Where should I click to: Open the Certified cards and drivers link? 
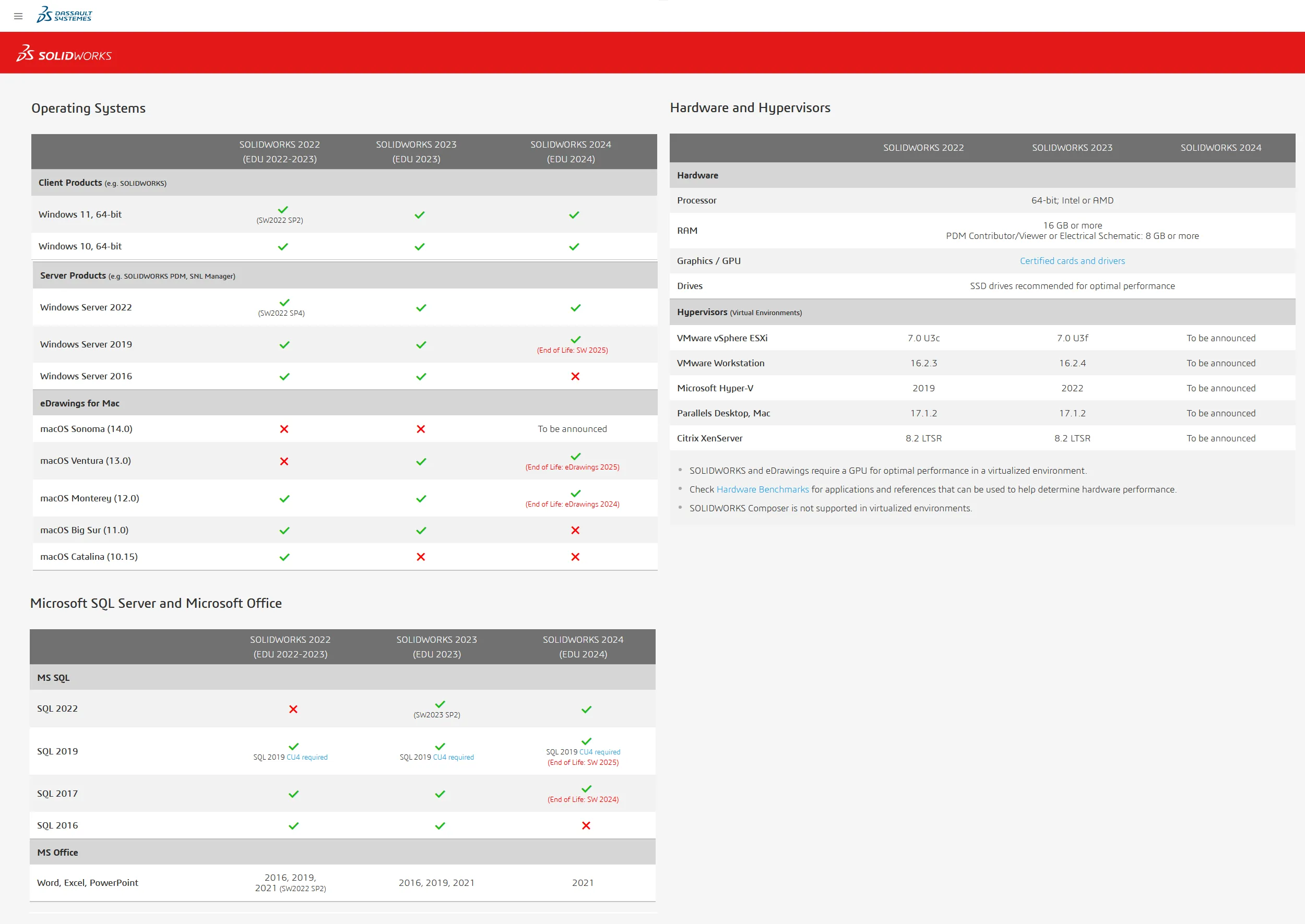(x=1072, y=260)
